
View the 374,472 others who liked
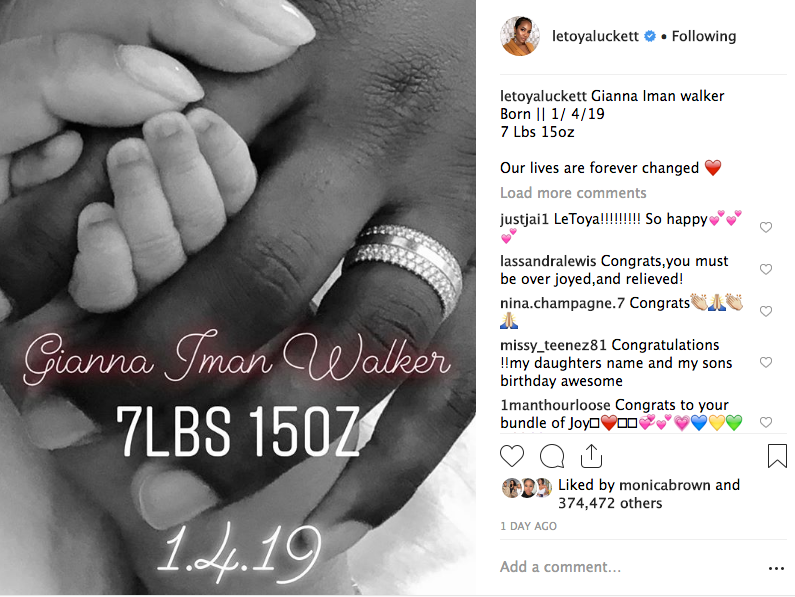(610, 503)
